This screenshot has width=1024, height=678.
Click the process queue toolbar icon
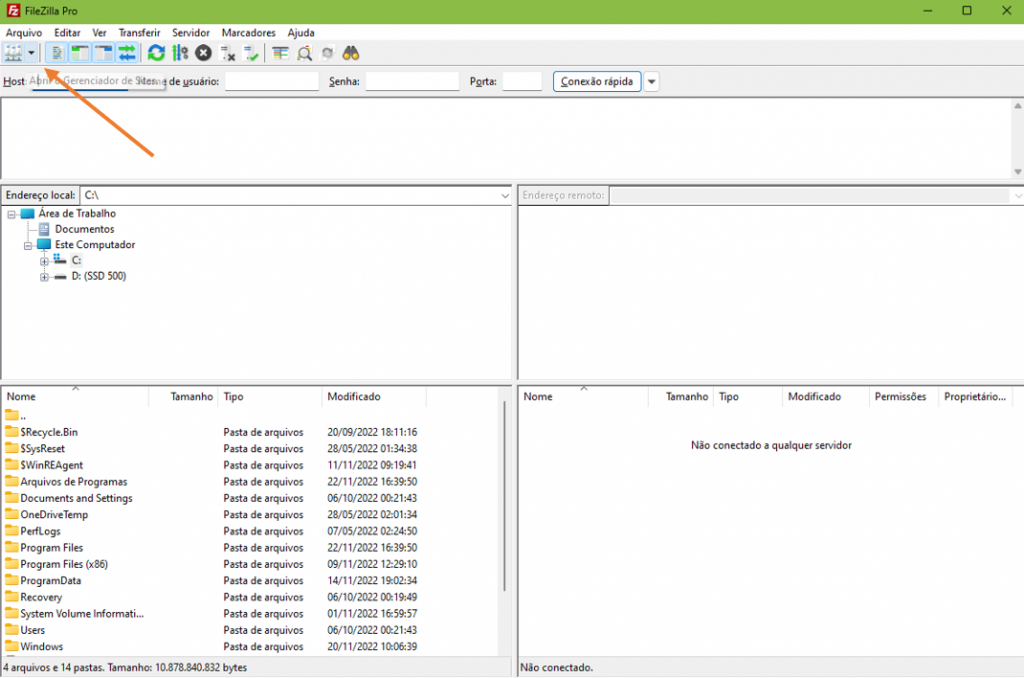(180, 53)
